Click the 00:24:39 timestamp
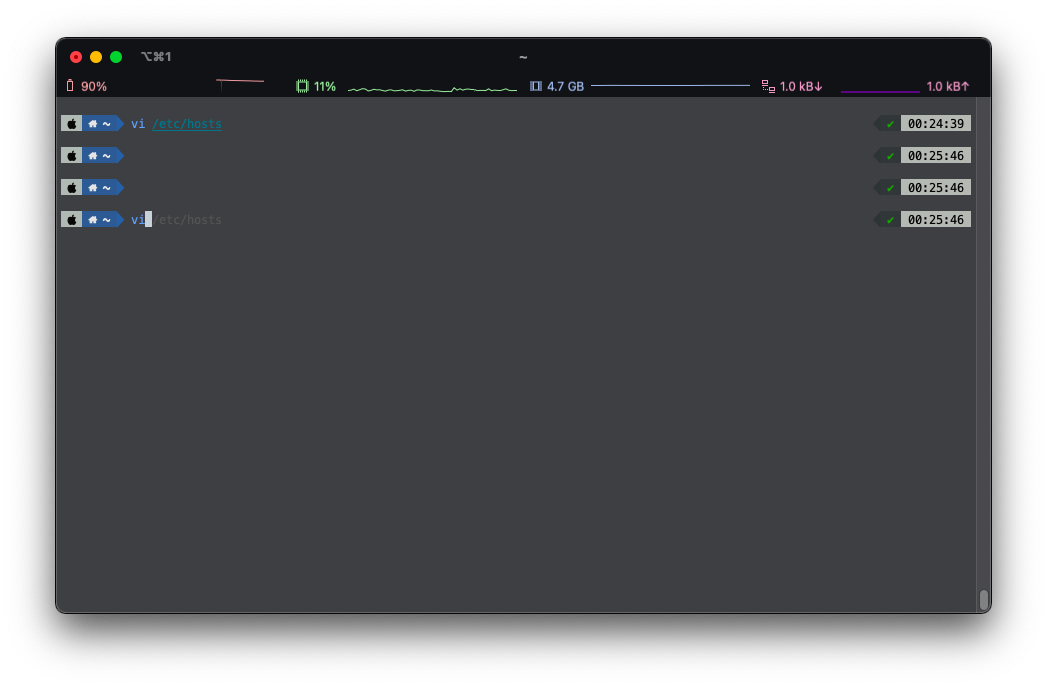Viewport: 1047px width, 687px height. 935,124
